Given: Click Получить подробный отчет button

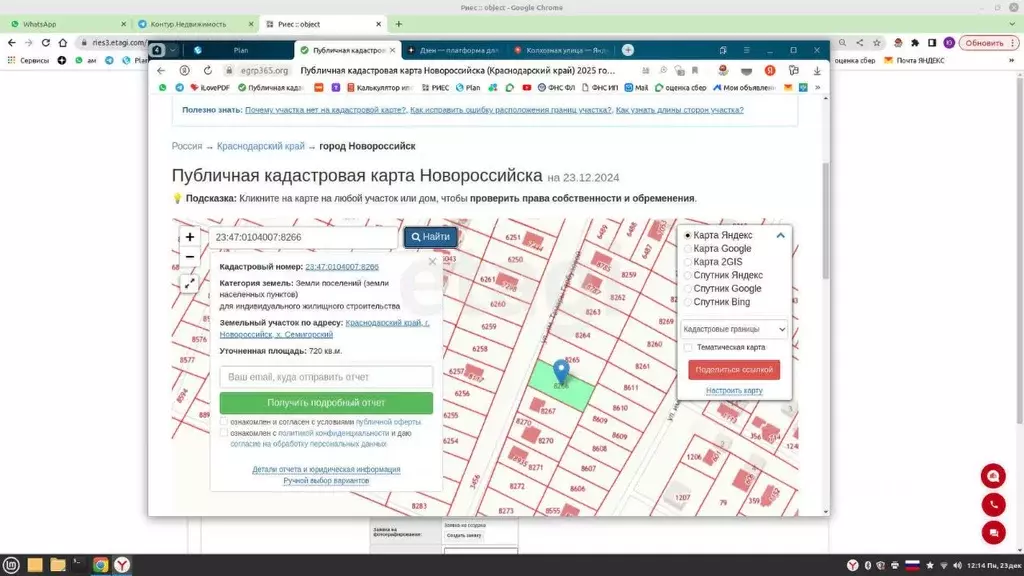Looking at the screenshot, I should [x=326, y=403].
